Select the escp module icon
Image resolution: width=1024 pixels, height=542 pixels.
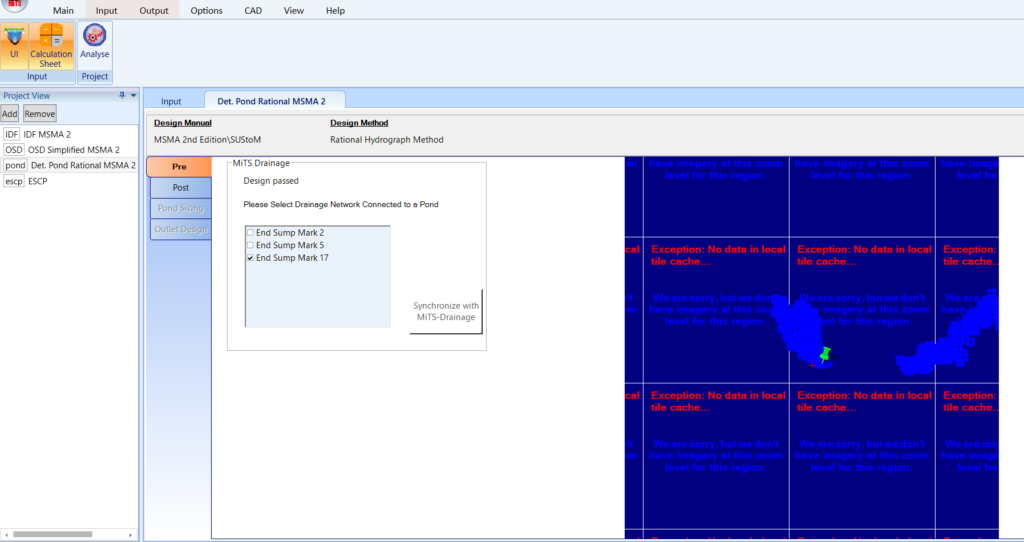14,181
